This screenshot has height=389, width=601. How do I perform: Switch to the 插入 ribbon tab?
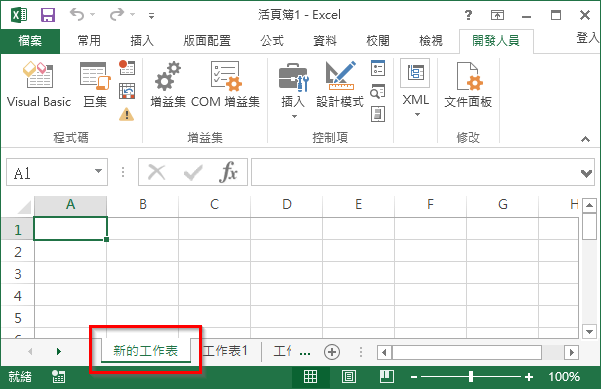coord(142,41)
